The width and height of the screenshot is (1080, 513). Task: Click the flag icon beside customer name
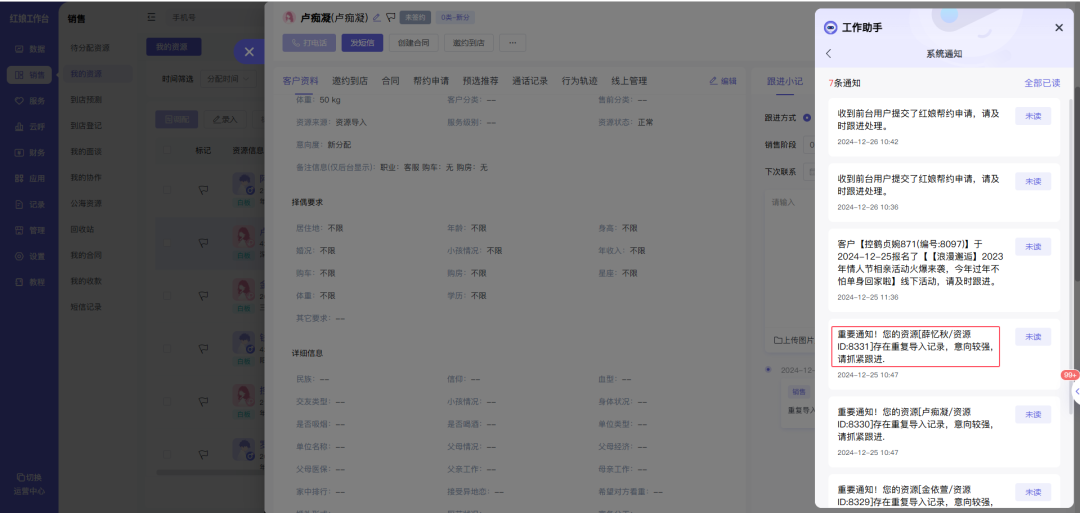click(390, 17)
